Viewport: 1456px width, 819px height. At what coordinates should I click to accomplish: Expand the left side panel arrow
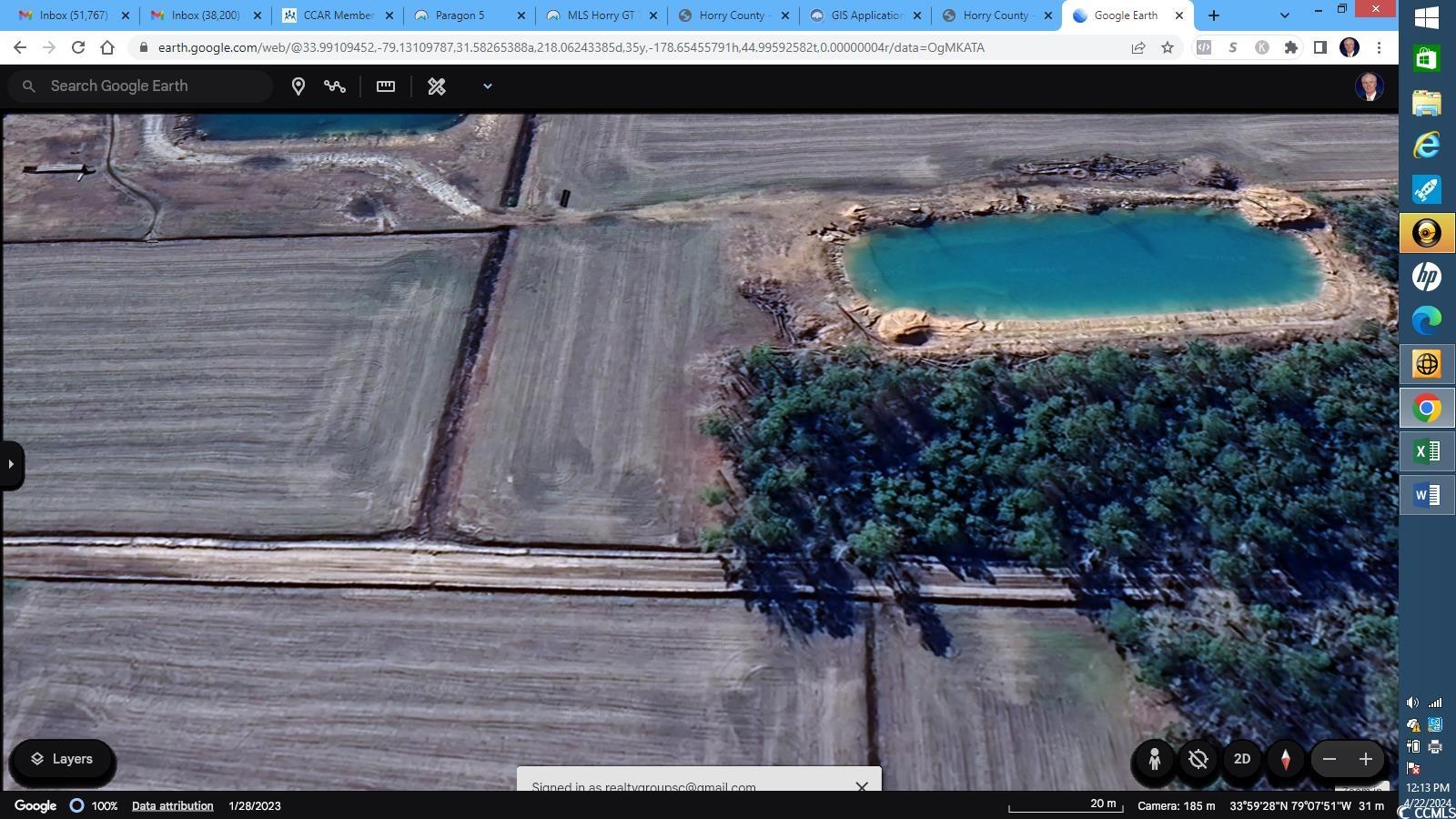(11, 464)
